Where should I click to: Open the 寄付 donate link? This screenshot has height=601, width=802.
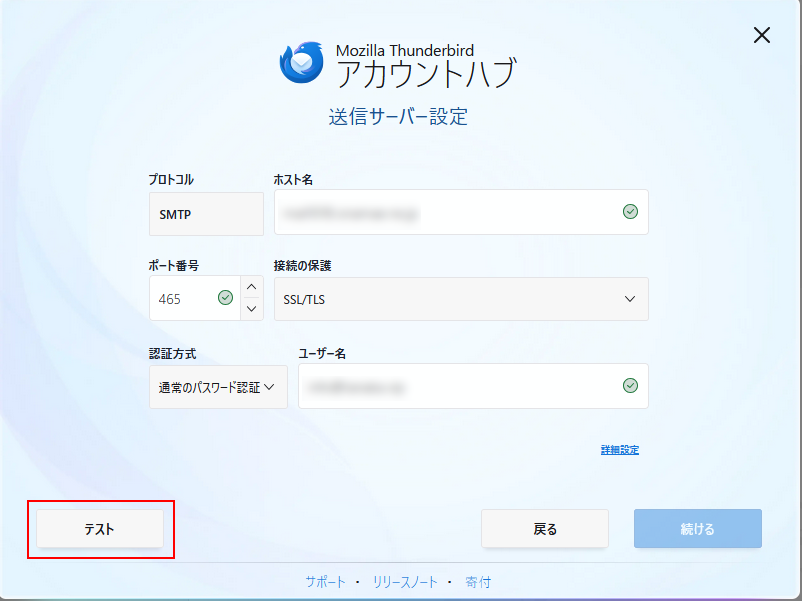478,582
